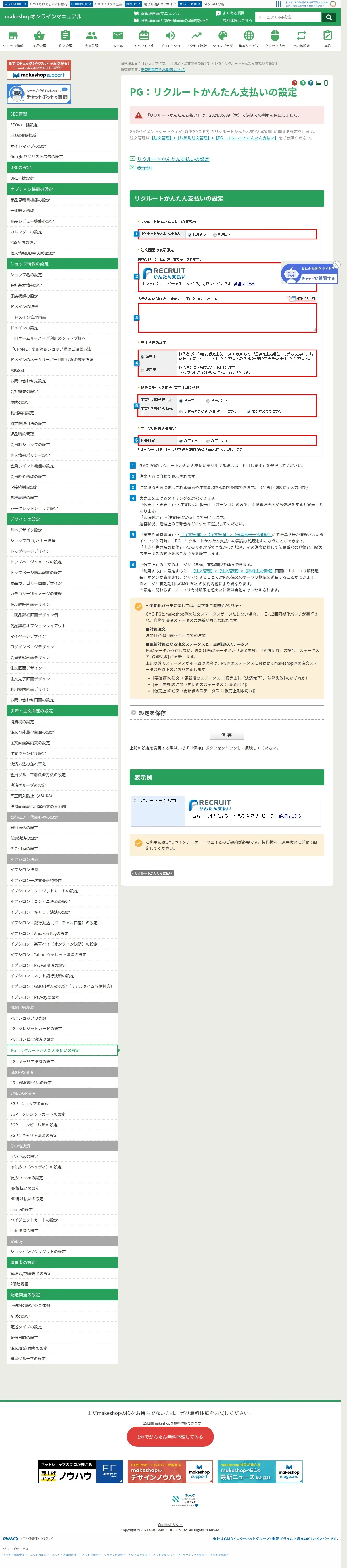Open 新管理画面マニュアル header link

point(156,13)
